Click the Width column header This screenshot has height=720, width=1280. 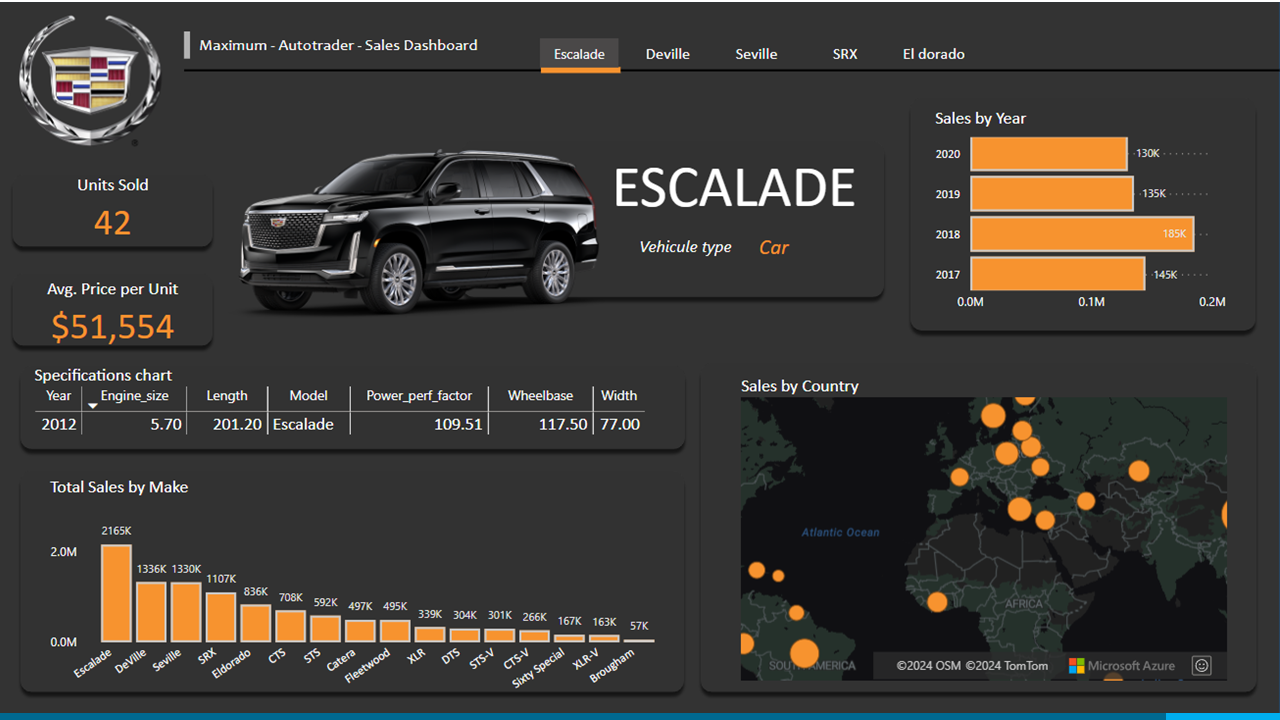pyautogui.click(x=619, y=395)
